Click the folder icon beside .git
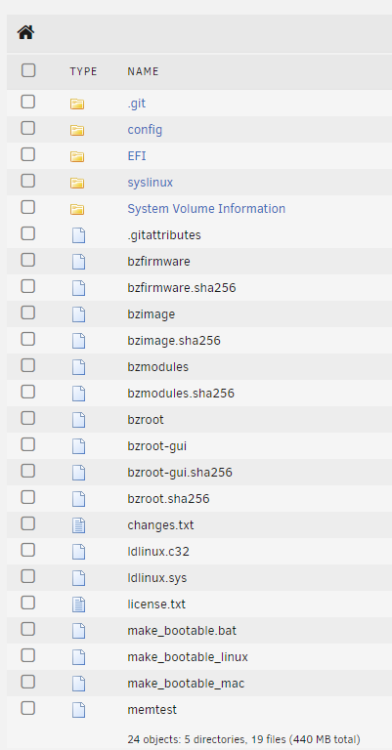 (77, 104)
